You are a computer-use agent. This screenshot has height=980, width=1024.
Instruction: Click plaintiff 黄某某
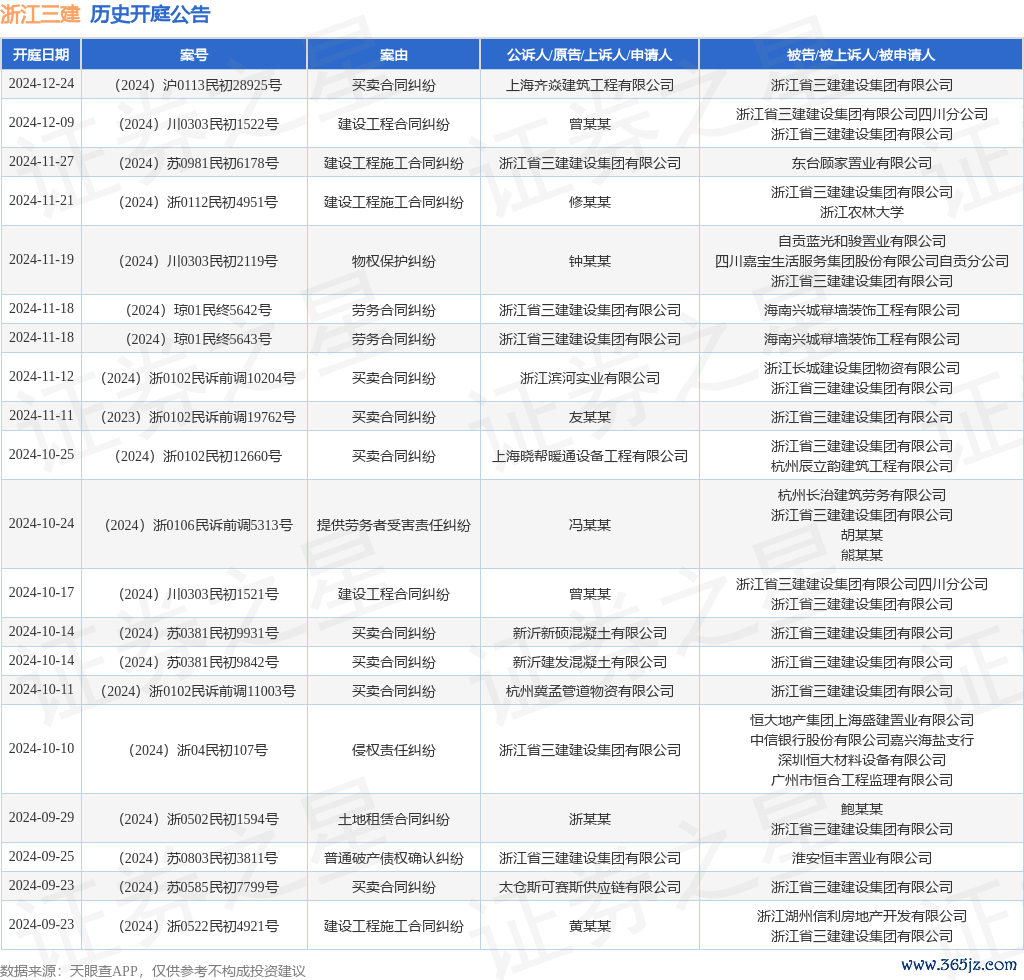(x=590, y=926)
